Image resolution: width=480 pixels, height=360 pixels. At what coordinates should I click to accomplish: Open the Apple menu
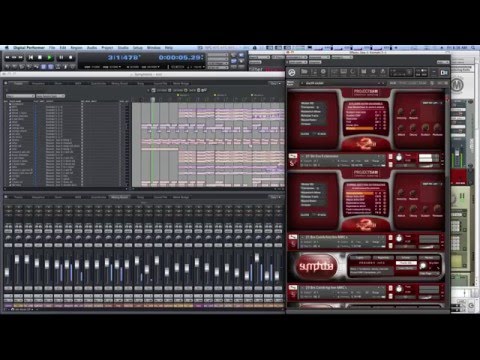click(6, 48)
